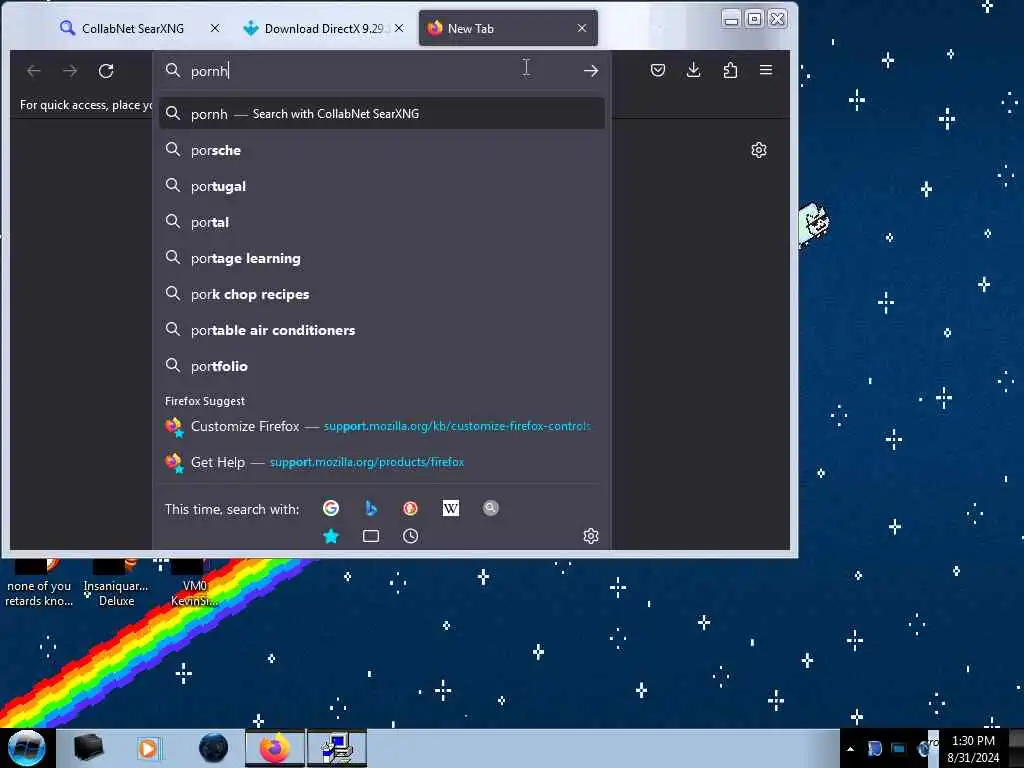1024x768 pixels.
Task: Choose Search with CollabNet SearXNG row
Action: pos(381,114)
